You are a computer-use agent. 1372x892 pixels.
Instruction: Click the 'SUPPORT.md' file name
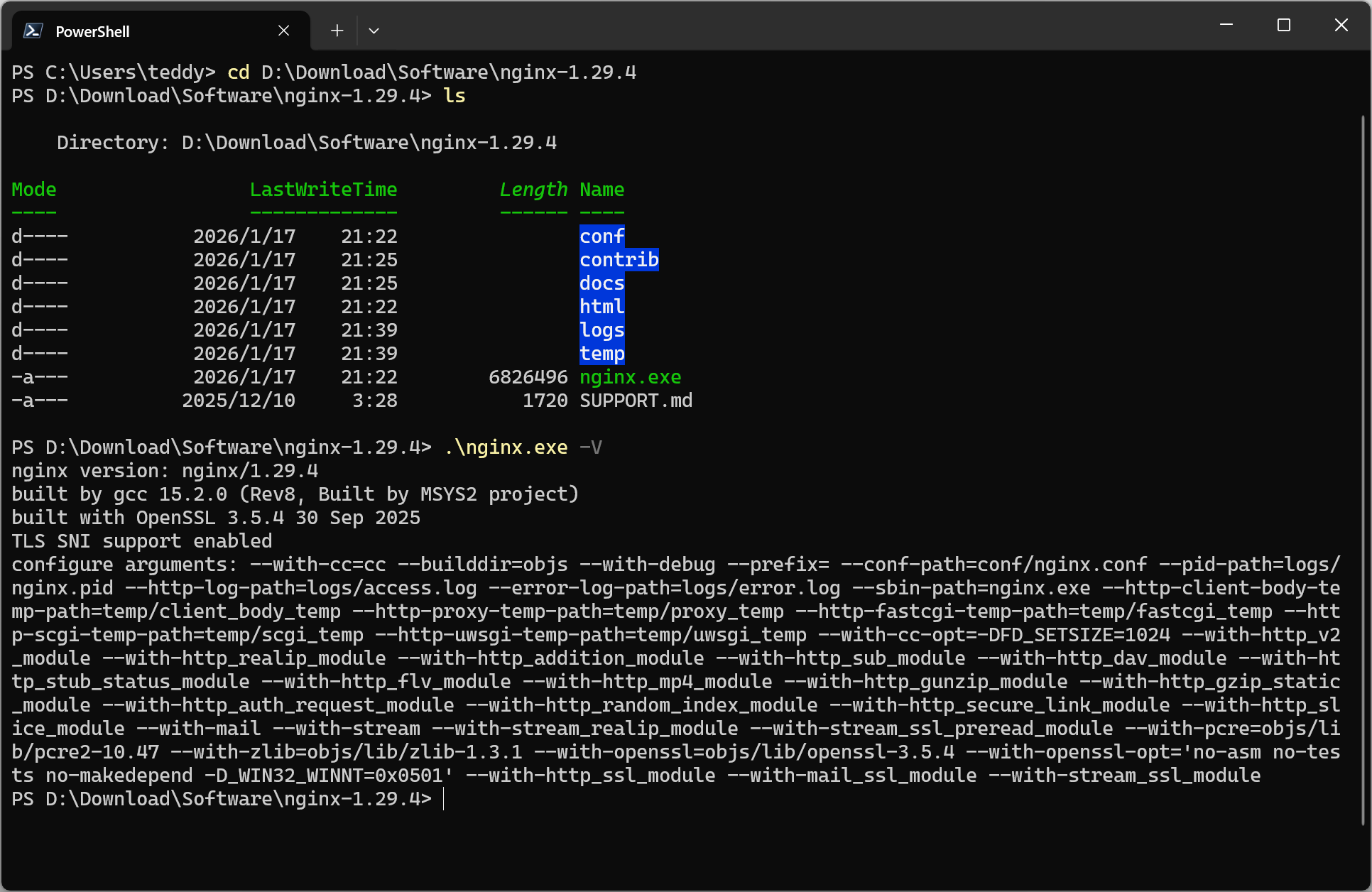(636, 401)
